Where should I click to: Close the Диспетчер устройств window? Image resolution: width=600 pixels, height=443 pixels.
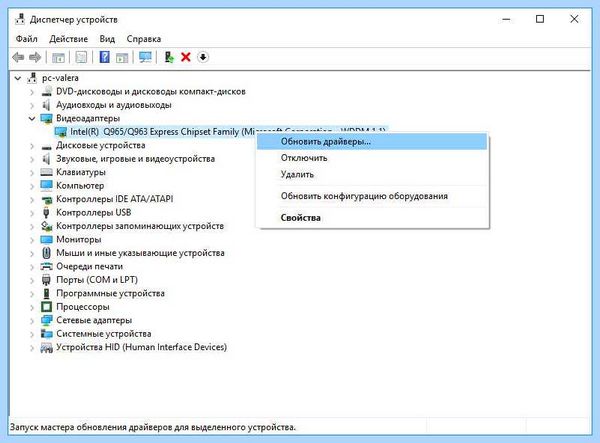click(x=574, y=19)
